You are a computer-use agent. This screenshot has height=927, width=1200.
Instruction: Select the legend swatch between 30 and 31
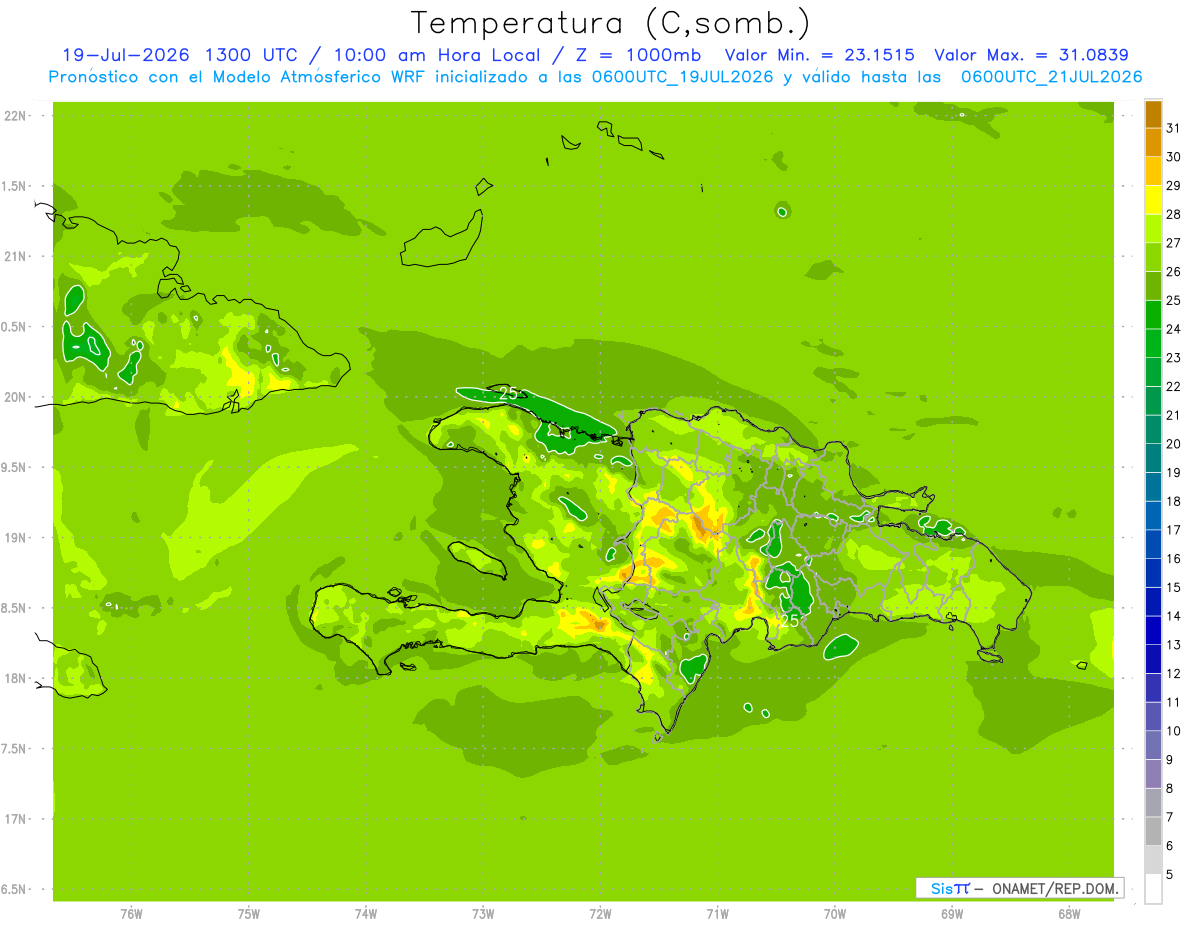coord(1153,143)
